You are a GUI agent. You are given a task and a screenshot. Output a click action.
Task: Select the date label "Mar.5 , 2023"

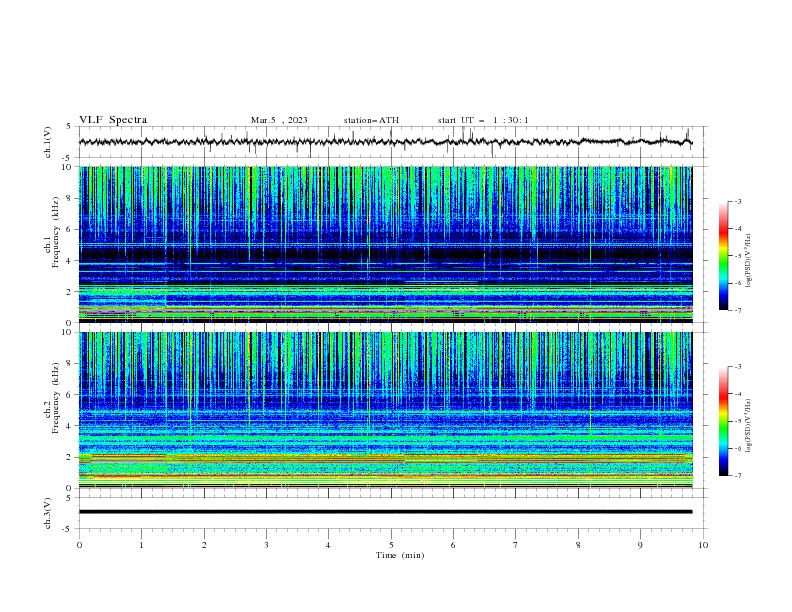(279, 120)
